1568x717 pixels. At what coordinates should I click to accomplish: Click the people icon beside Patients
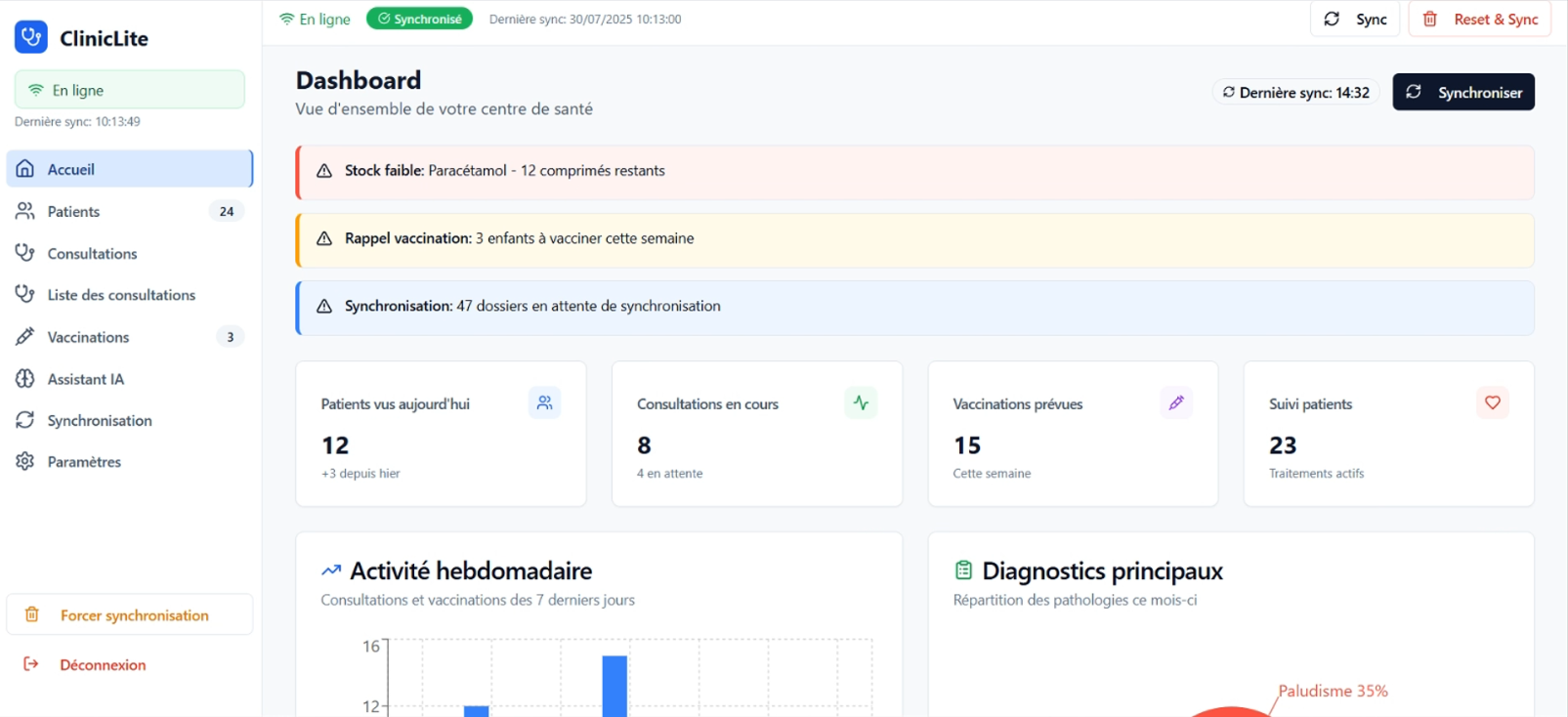pos(25,211)
